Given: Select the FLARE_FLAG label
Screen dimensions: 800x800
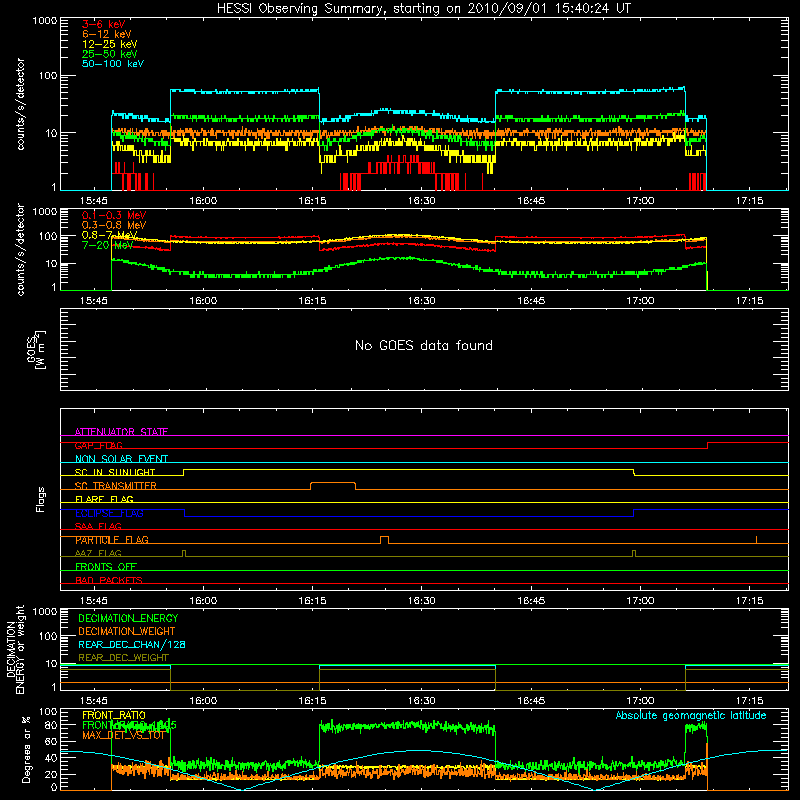Looking at the screenshot, I should click(104, 499).
